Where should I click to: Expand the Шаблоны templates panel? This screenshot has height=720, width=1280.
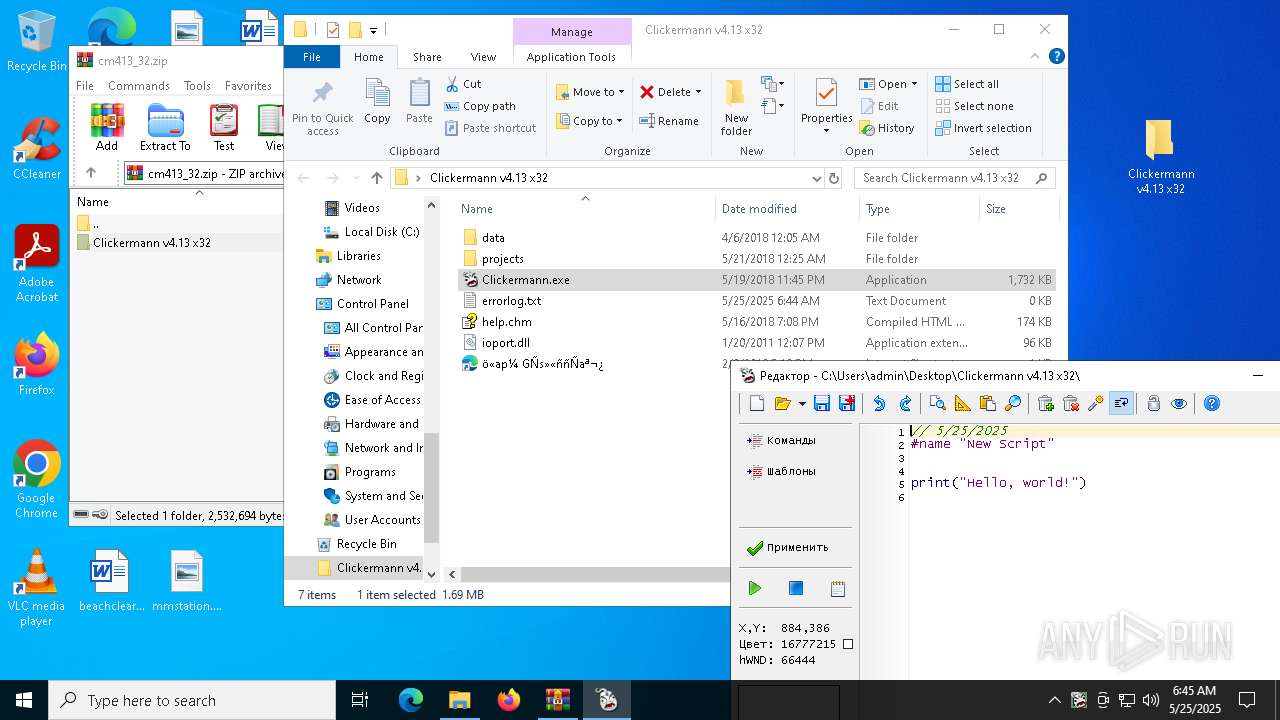click(782, 471)
